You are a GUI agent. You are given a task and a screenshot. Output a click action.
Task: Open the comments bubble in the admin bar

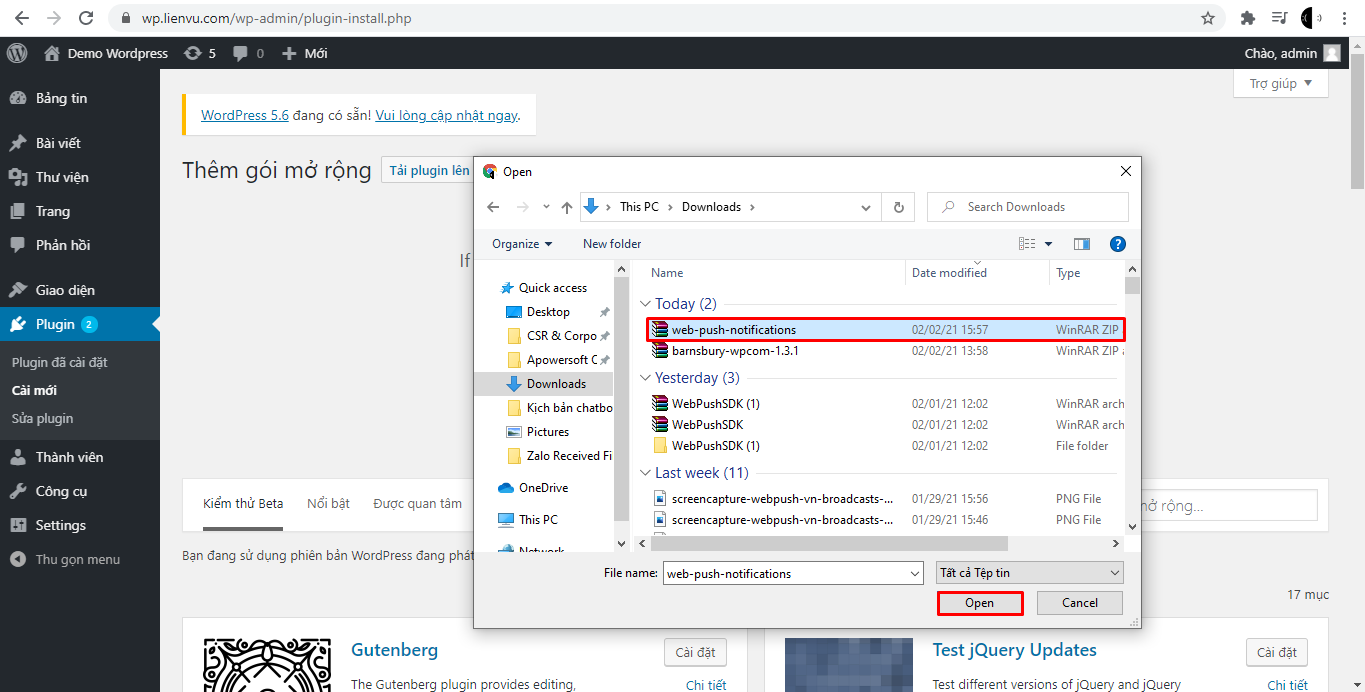pos(248,53)
